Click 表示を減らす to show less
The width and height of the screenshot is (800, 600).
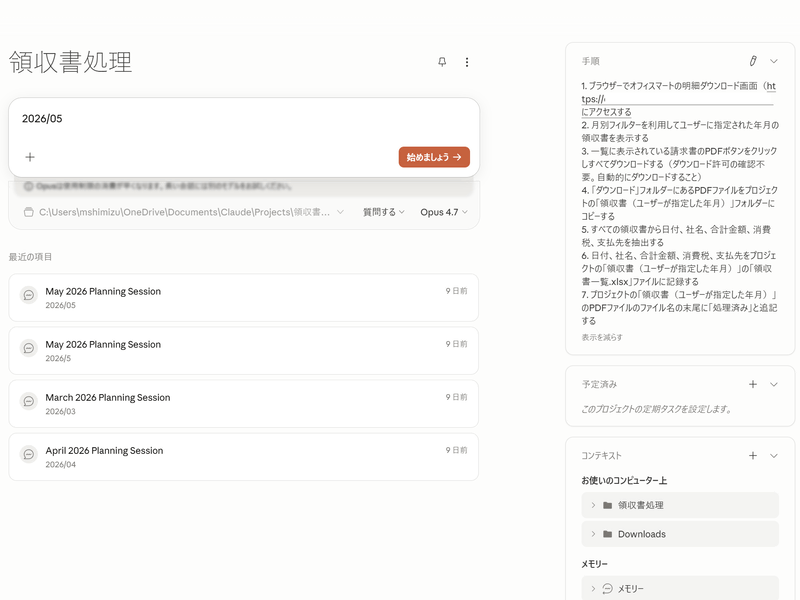[x=602, y=337]
